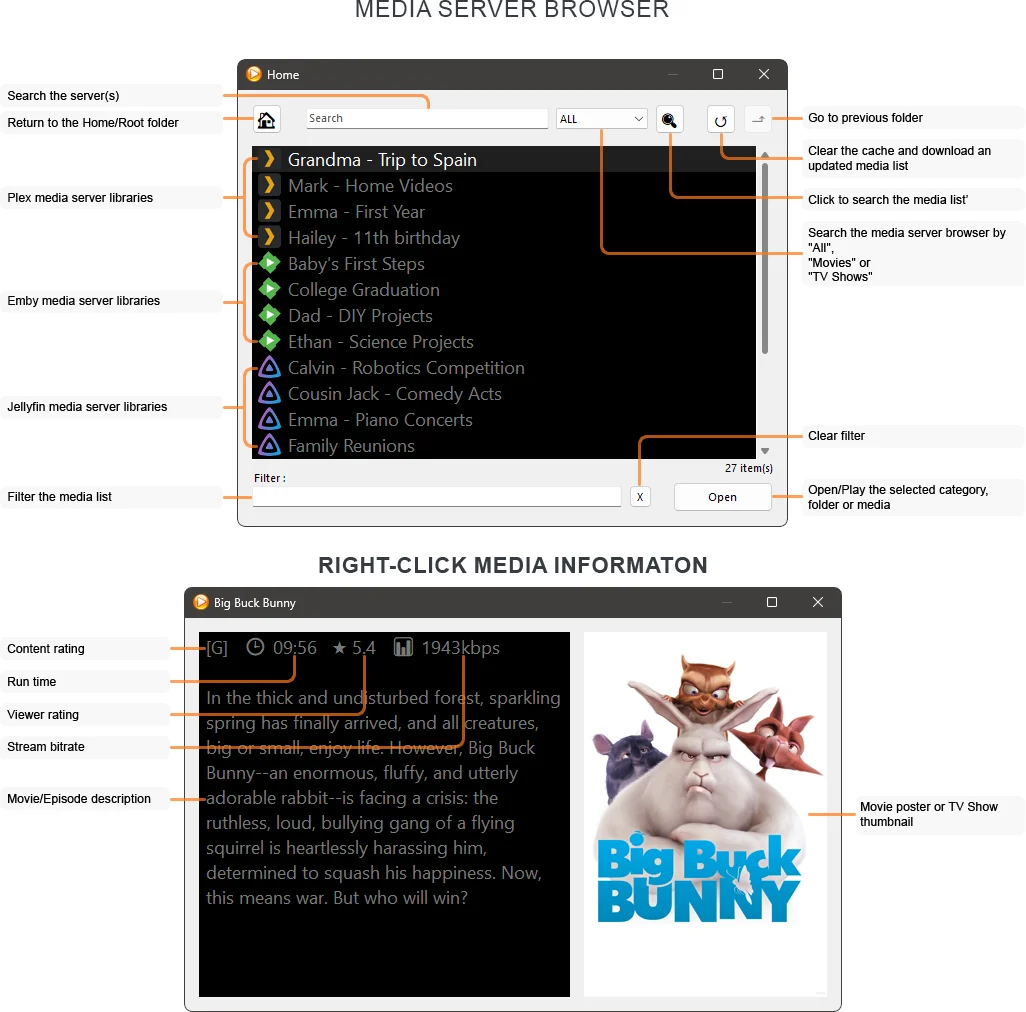Image resolution: width=1026 pixels, height=1012 pixels.
Task: Click the media list scrollbar thumb
Action: (x=764, y=258)
